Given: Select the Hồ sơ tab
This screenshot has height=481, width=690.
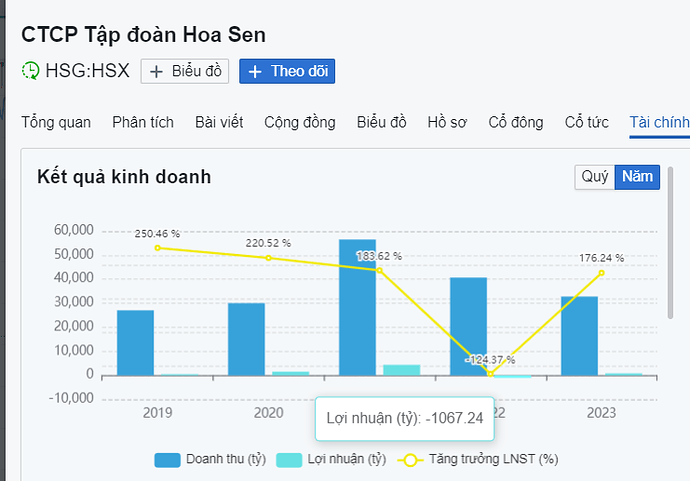Looking at the screenshot, I should click(x=447, y=122).
